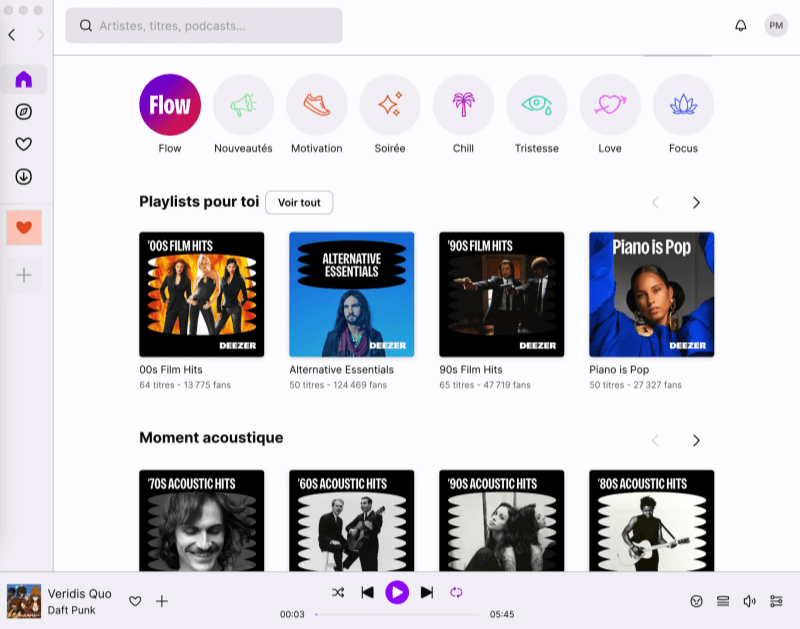Click the Voir tout button
Viewport: 800px width, 629px height.
[x=299, y=202]
